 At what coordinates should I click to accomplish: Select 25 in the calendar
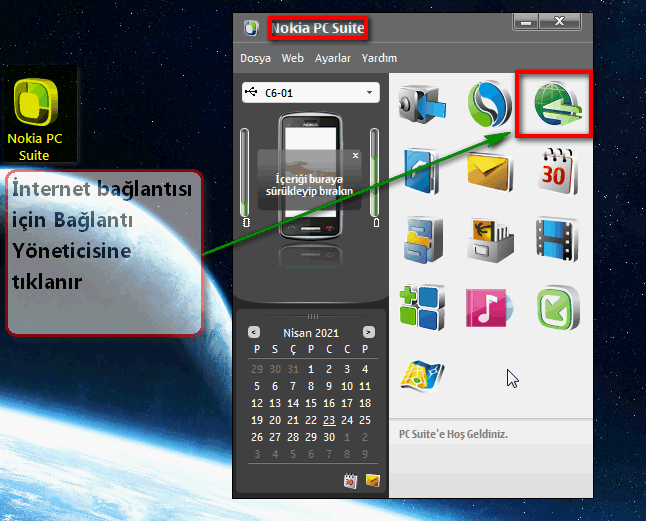365,420
